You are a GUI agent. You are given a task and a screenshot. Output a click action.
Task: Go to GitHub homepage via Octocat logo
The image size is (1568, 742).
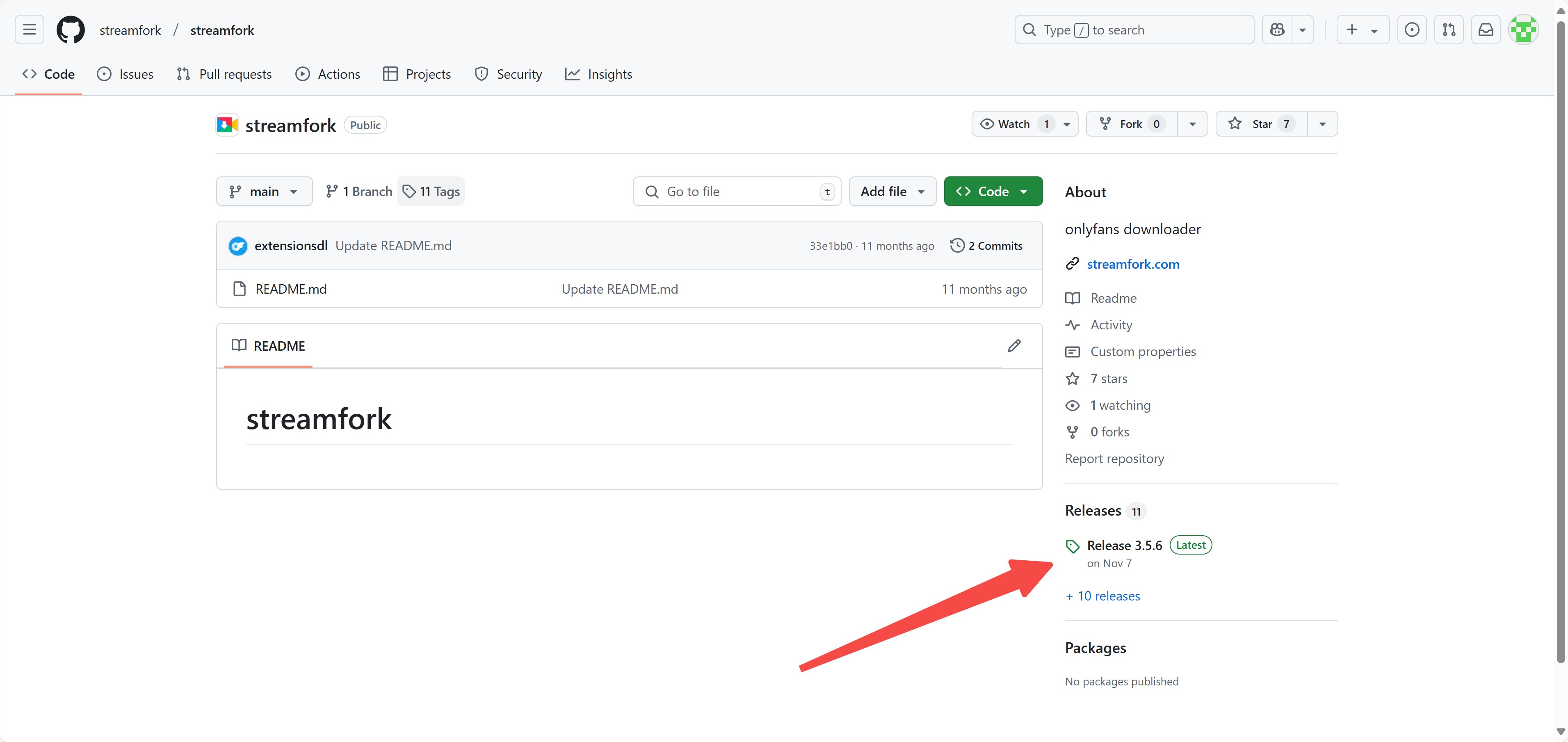click(x=71, y=30)
